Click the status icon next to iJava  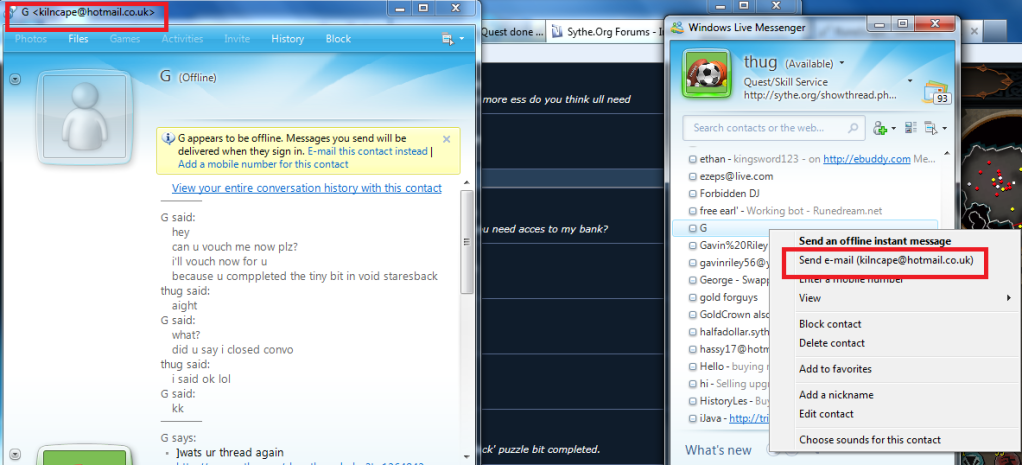coord(693,418)
